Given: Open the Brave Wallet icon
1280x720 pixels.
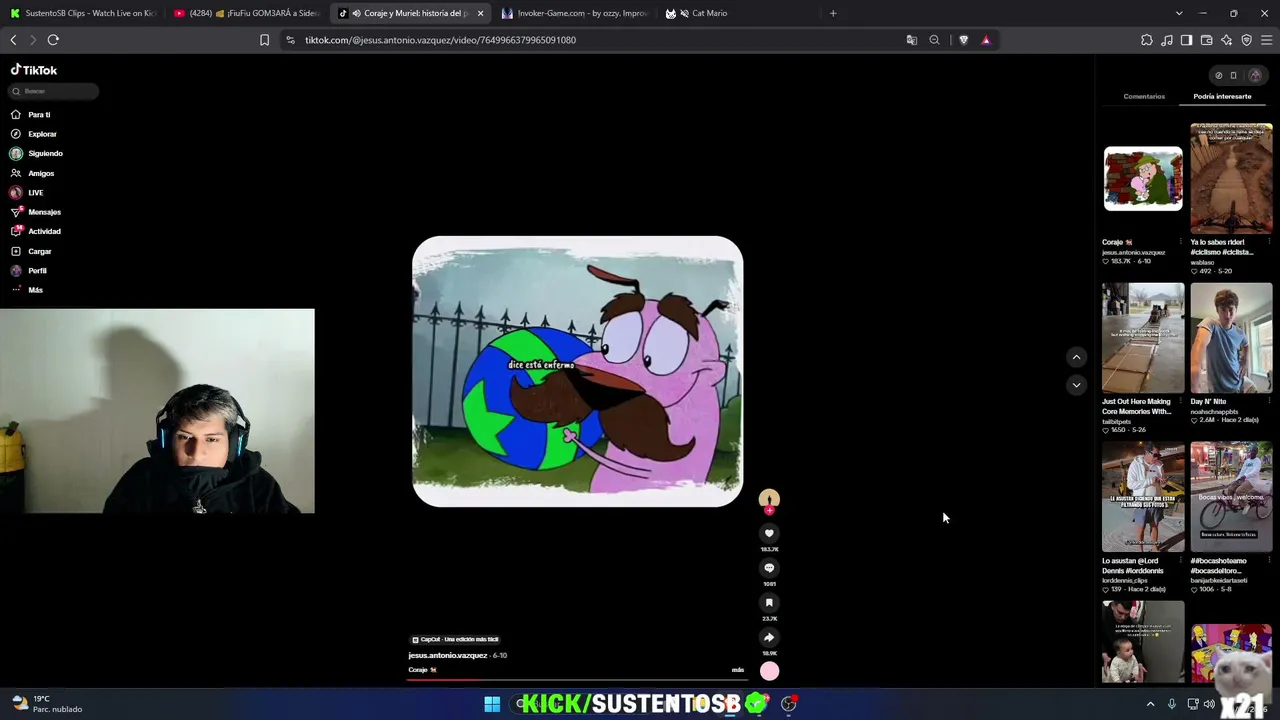Looking at the screenshot, I should (1206, 40).
